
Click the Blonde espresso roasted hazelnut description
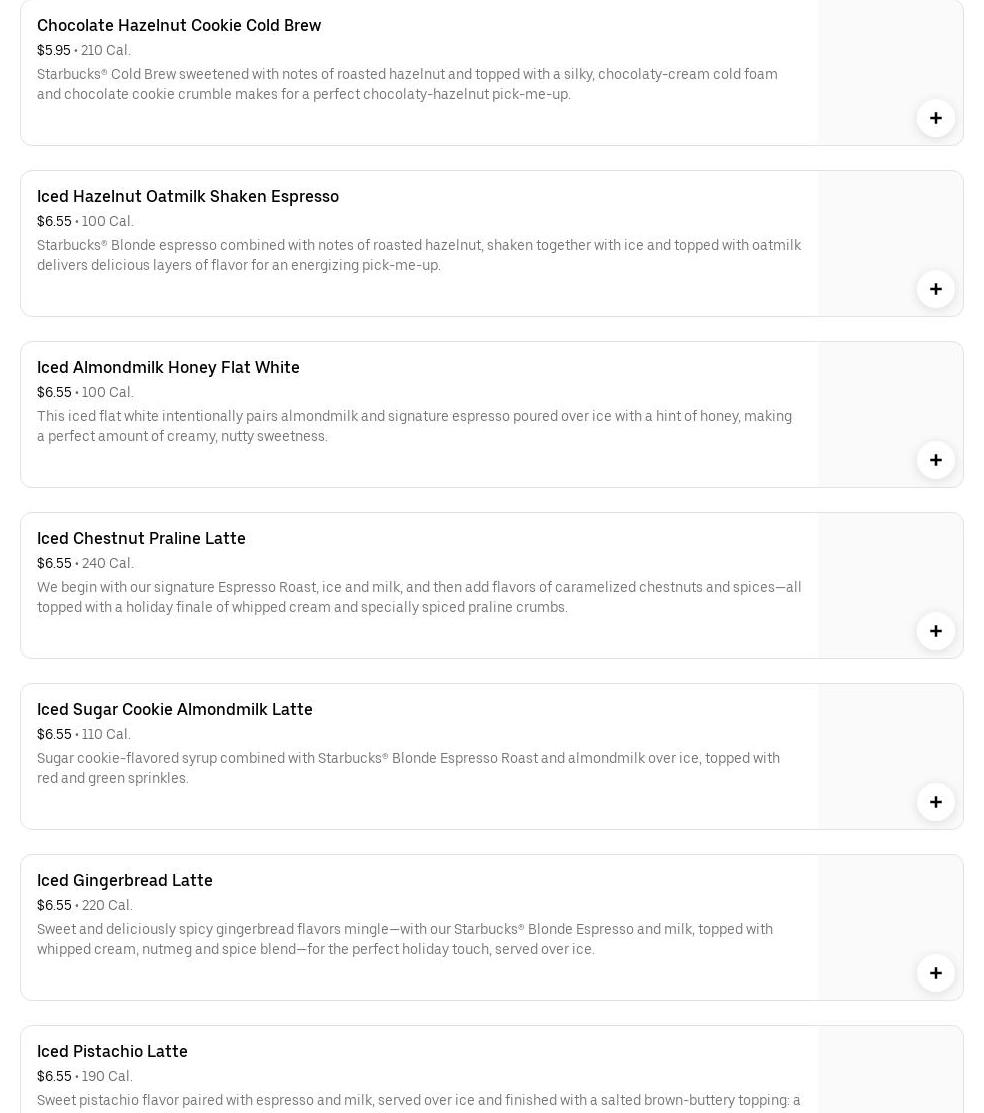(x=419, y=255)
